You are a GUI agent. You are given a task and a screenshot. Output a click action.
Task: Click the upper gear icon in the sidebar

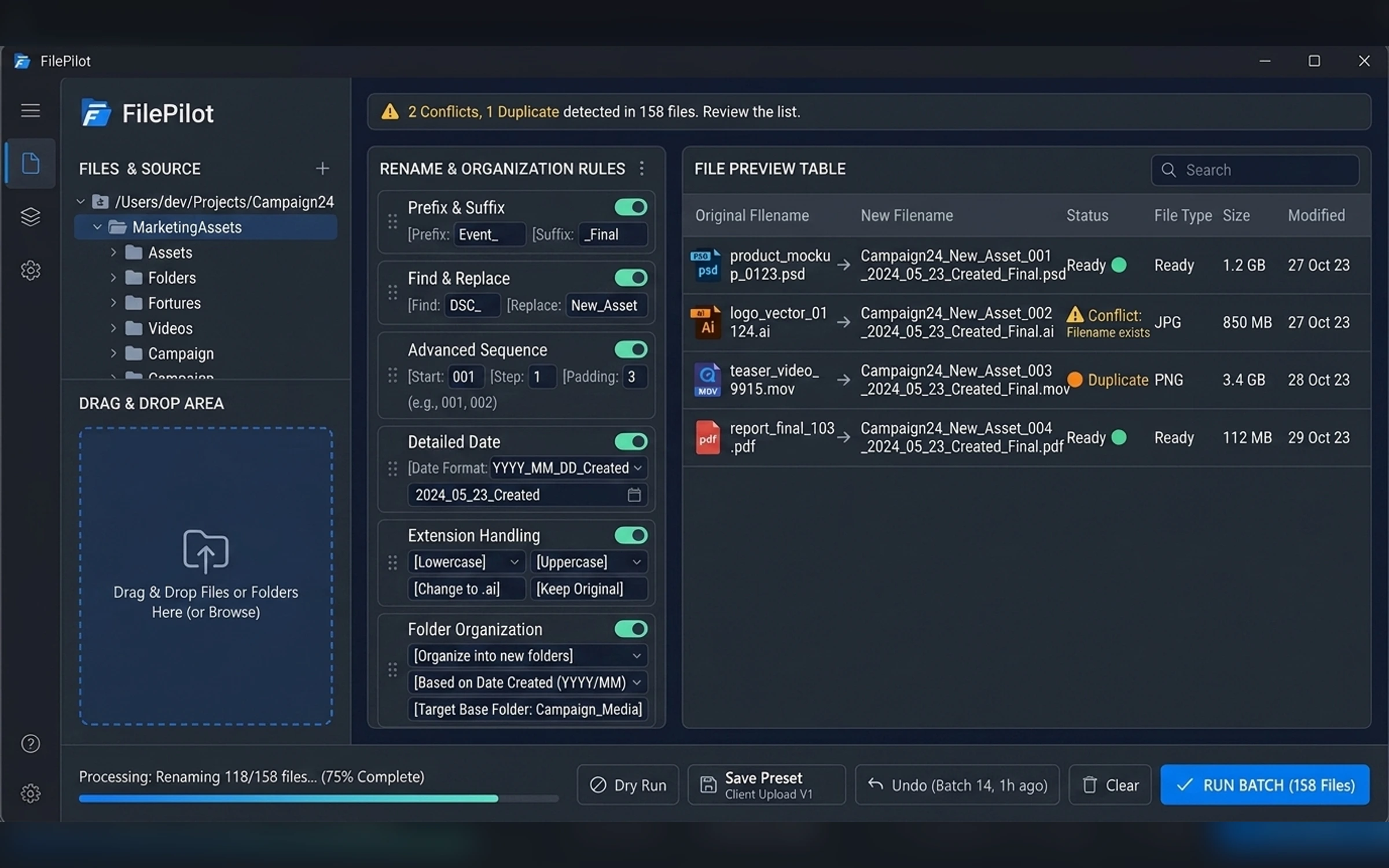tap(31, 270)
